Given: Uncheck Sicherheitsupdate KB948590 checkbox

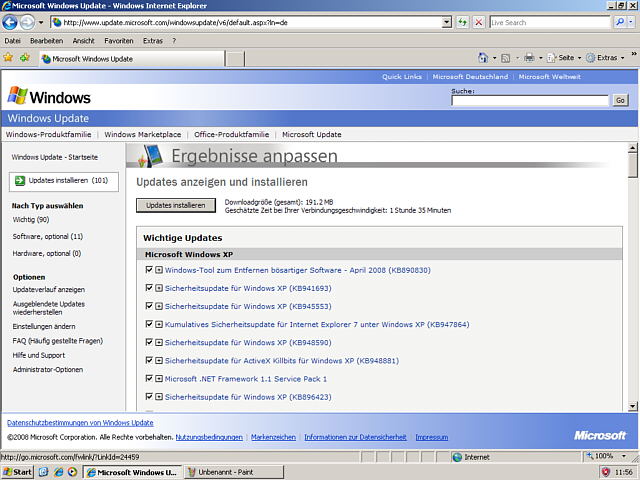Looking at the screenshot, I should coord(149,342).
